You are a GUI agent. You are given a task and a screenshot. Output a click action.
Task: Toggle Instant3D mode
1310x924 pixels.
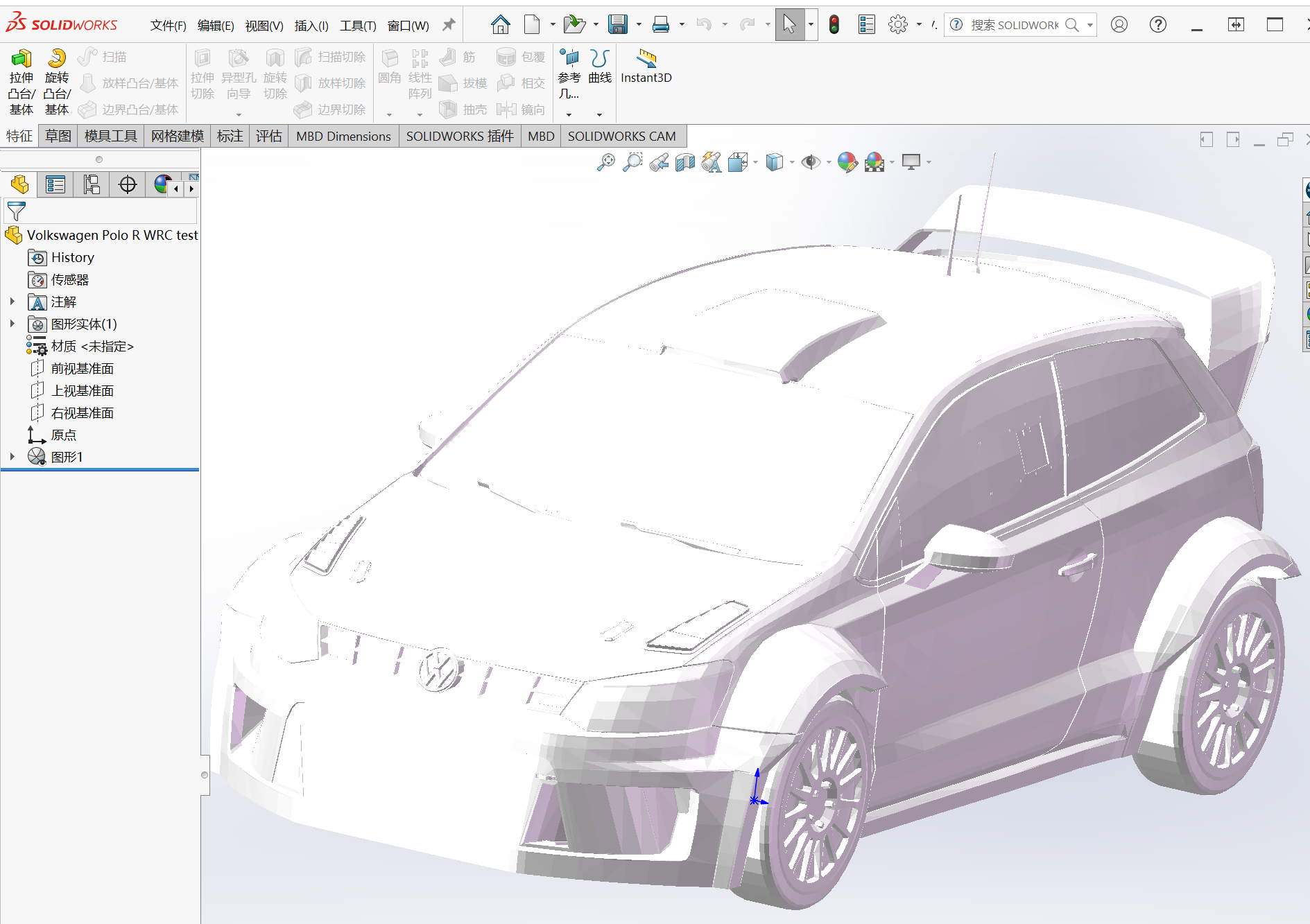click(x=646, y=67)
